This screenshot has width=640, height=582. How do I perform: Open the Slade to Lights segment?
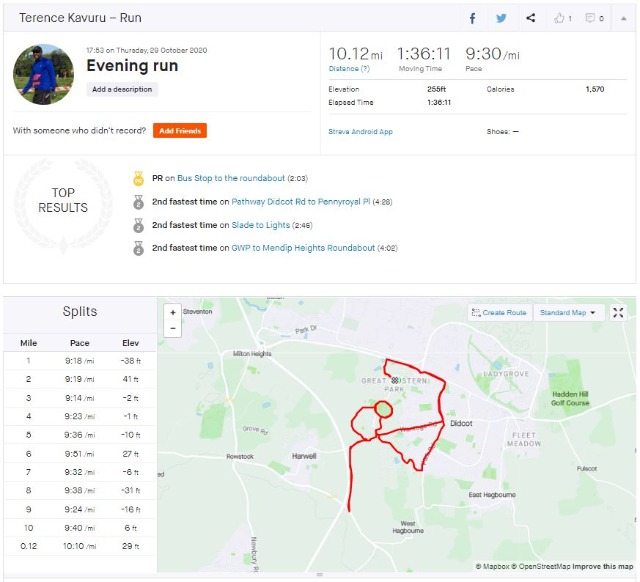262,225
